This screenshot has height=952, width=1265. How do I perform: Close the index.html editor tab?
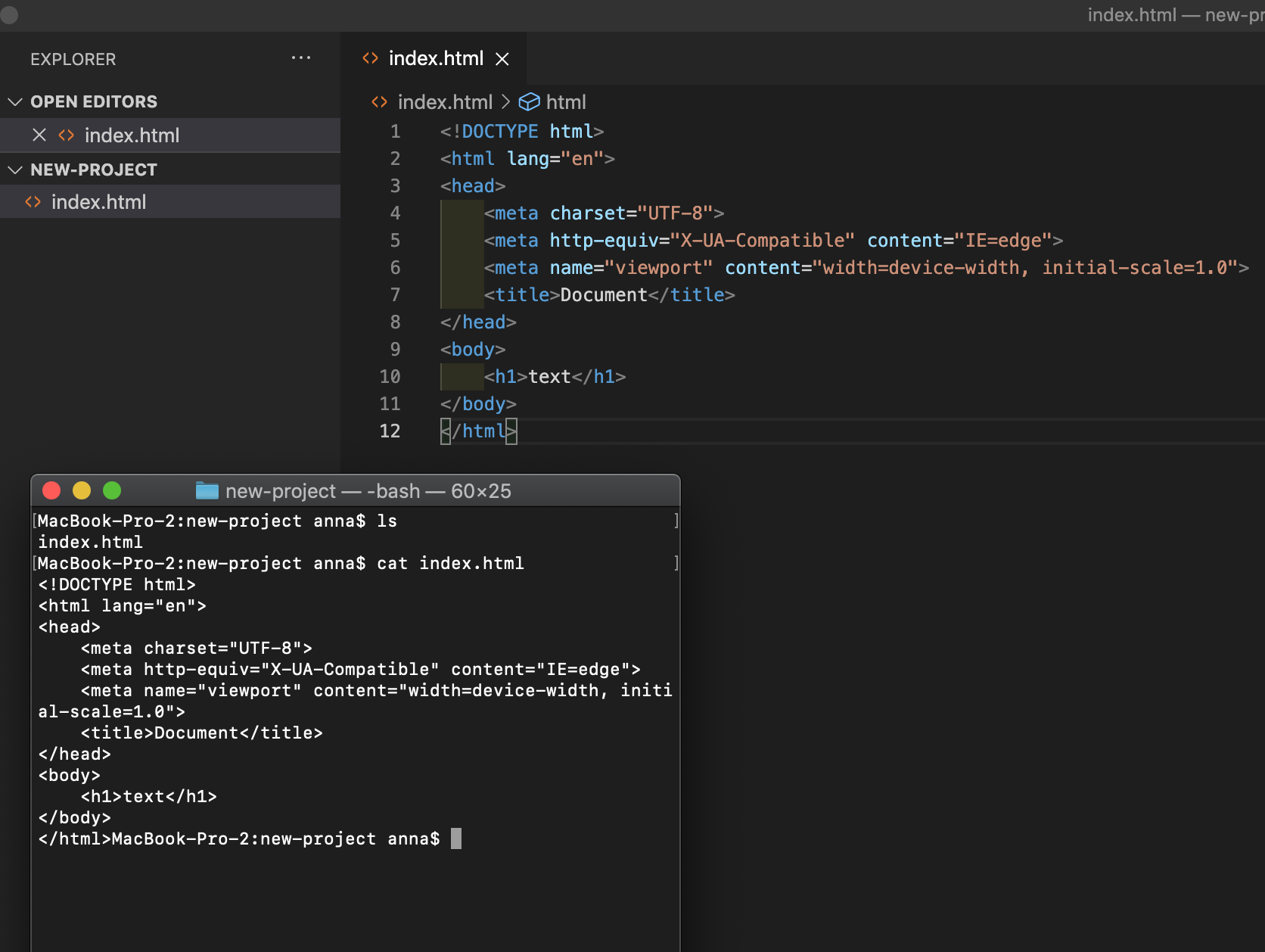click(x=502, y=59)
